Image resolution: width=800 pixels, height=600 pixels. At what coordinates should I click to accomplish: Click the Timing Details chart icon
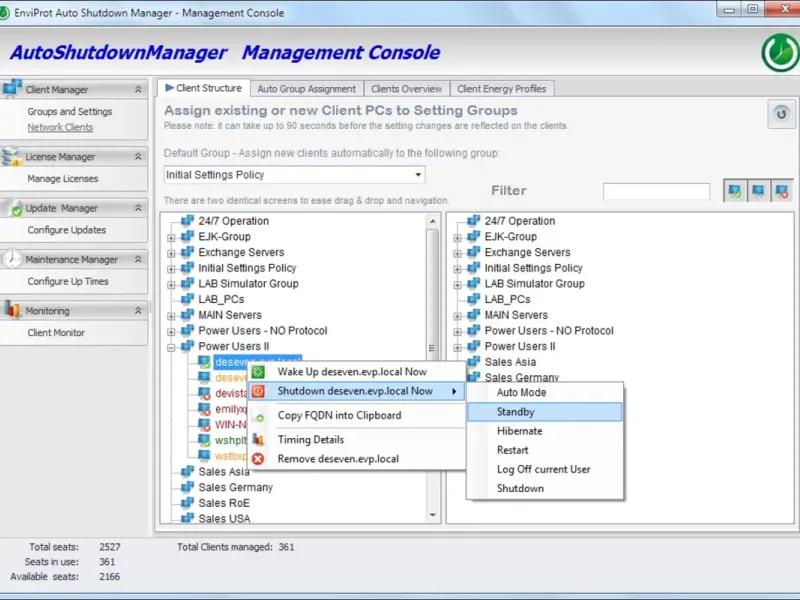point(258,439)
